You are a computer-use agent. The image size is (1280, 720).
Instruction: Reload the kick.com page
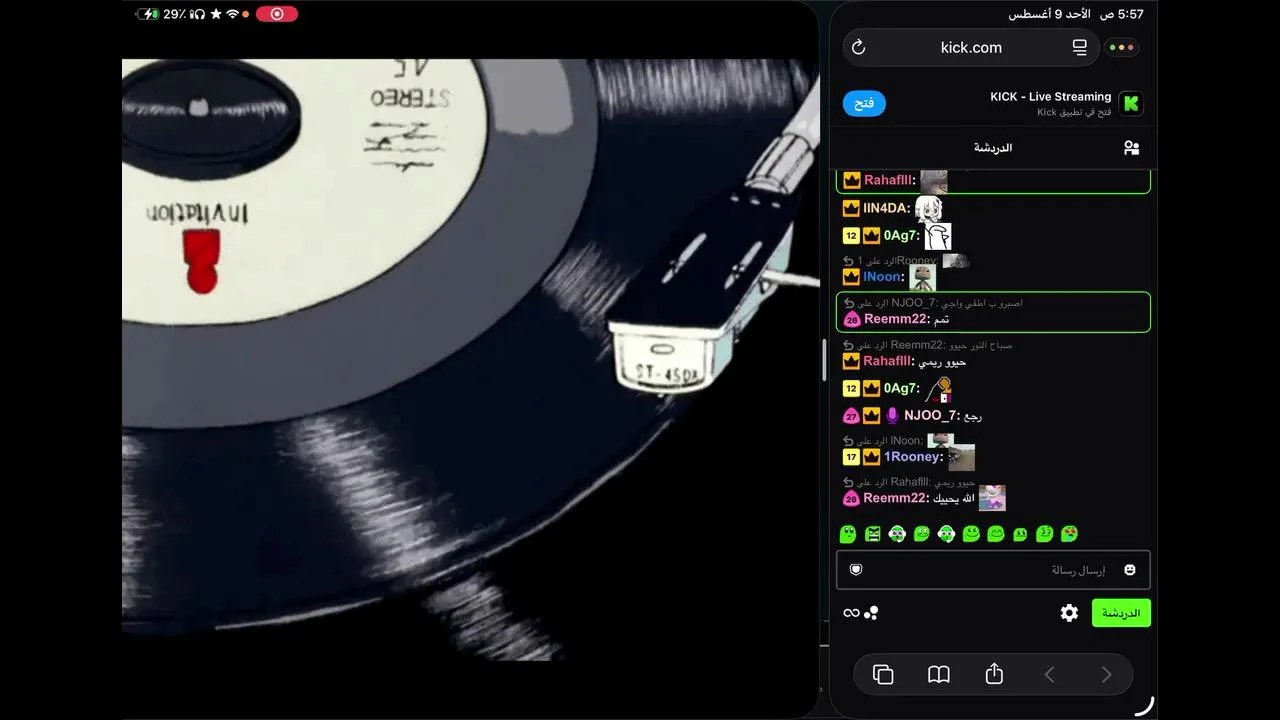858,47
